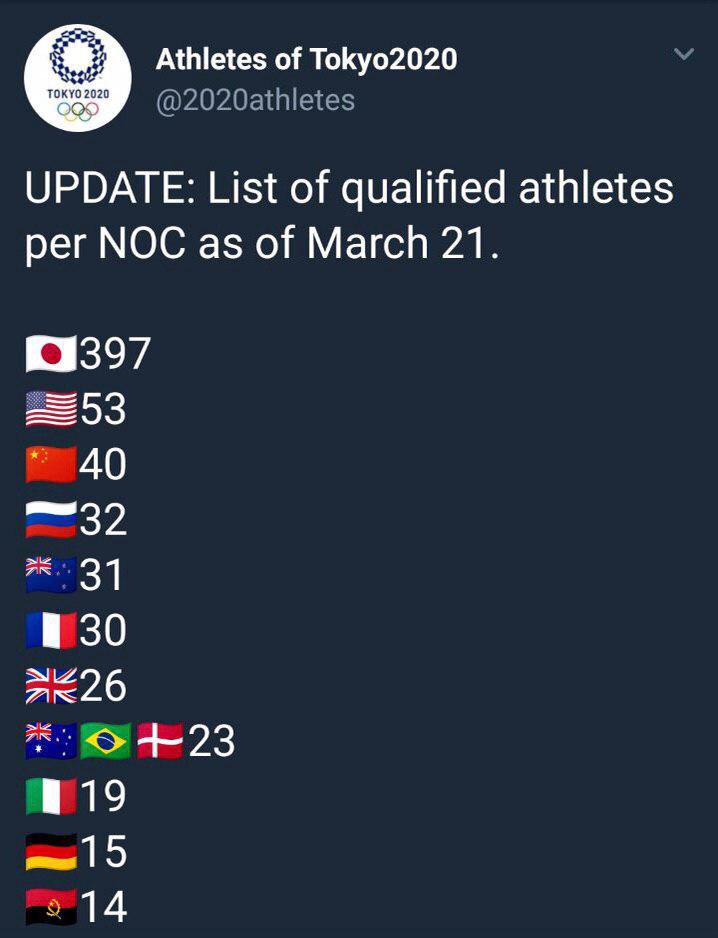Image resolution: width=718 pixels, height=938 pixels.
Task: Click the Italy flag emoji
Action: [51, 797]
